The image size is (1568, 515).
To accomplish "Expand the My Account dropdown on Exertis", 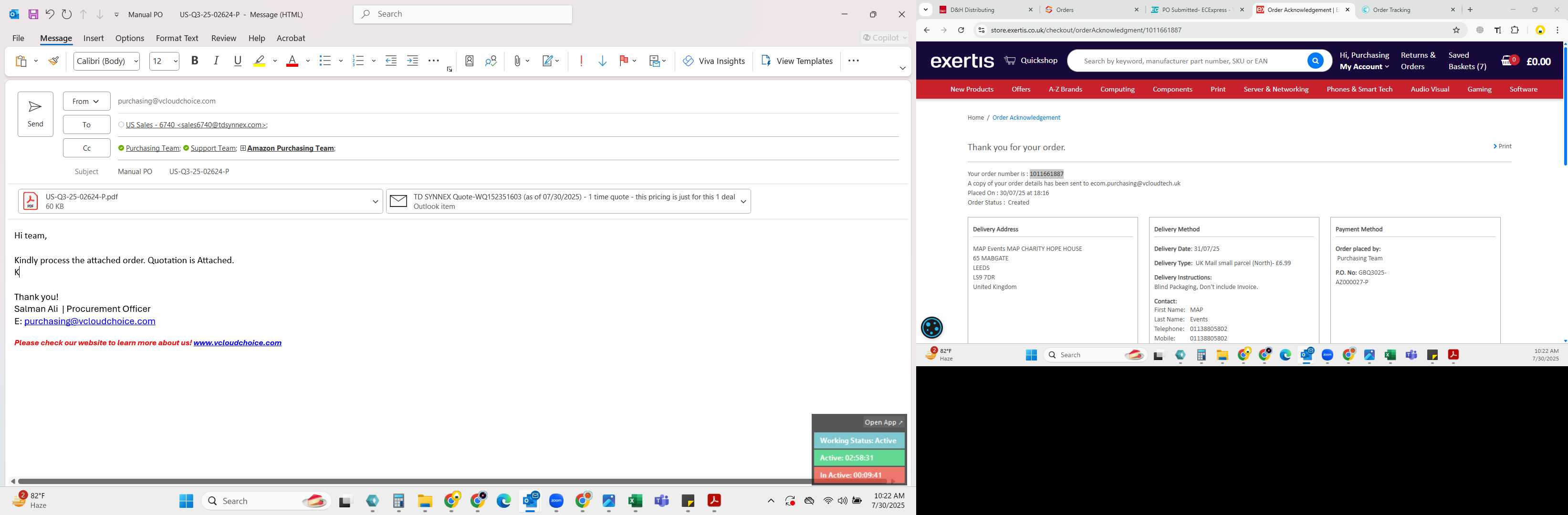I will pos(1364,67).
